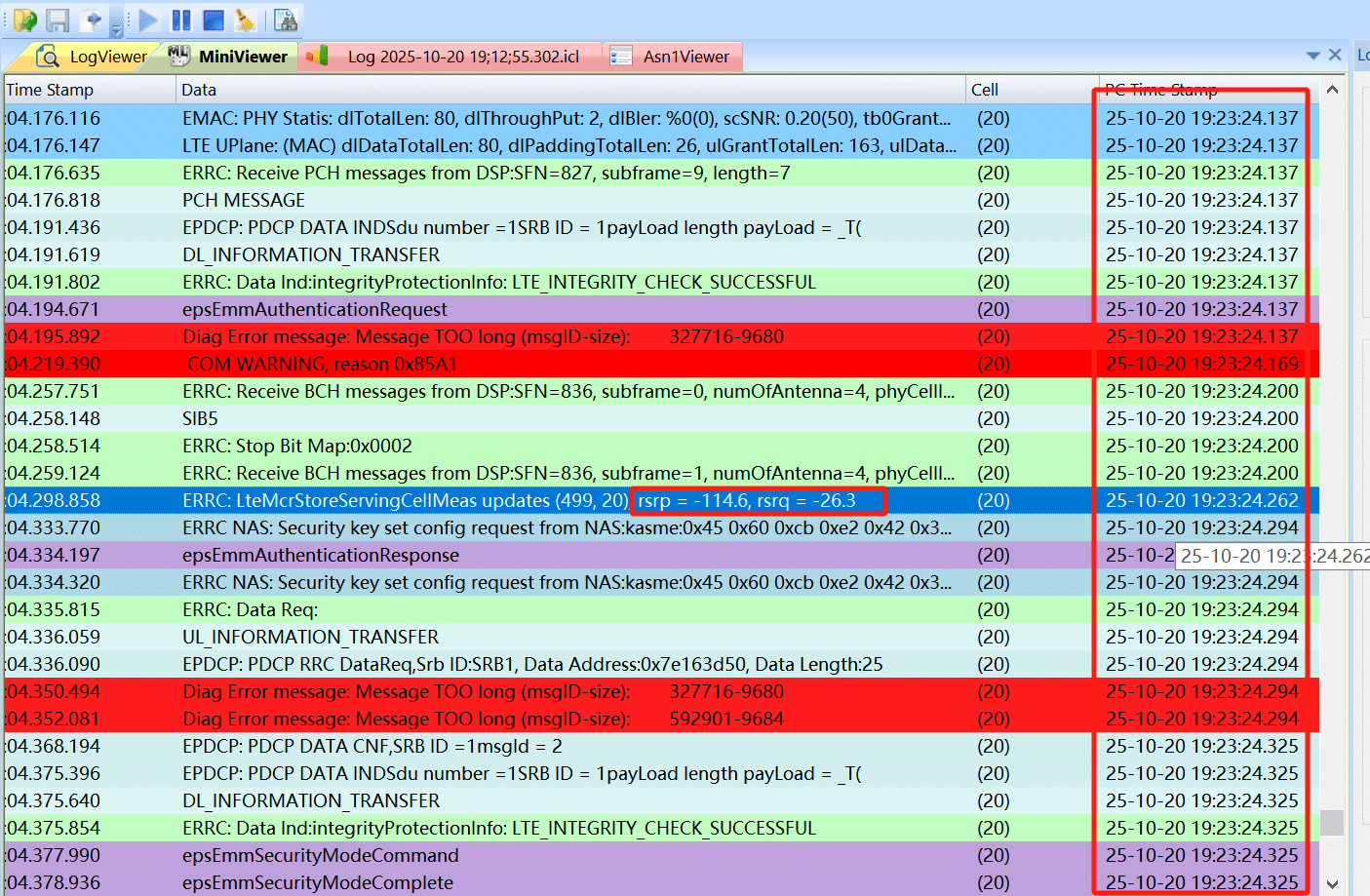Screen dimensions: 1370x896
Task: Click the Data column header
Action: point(199,90)
